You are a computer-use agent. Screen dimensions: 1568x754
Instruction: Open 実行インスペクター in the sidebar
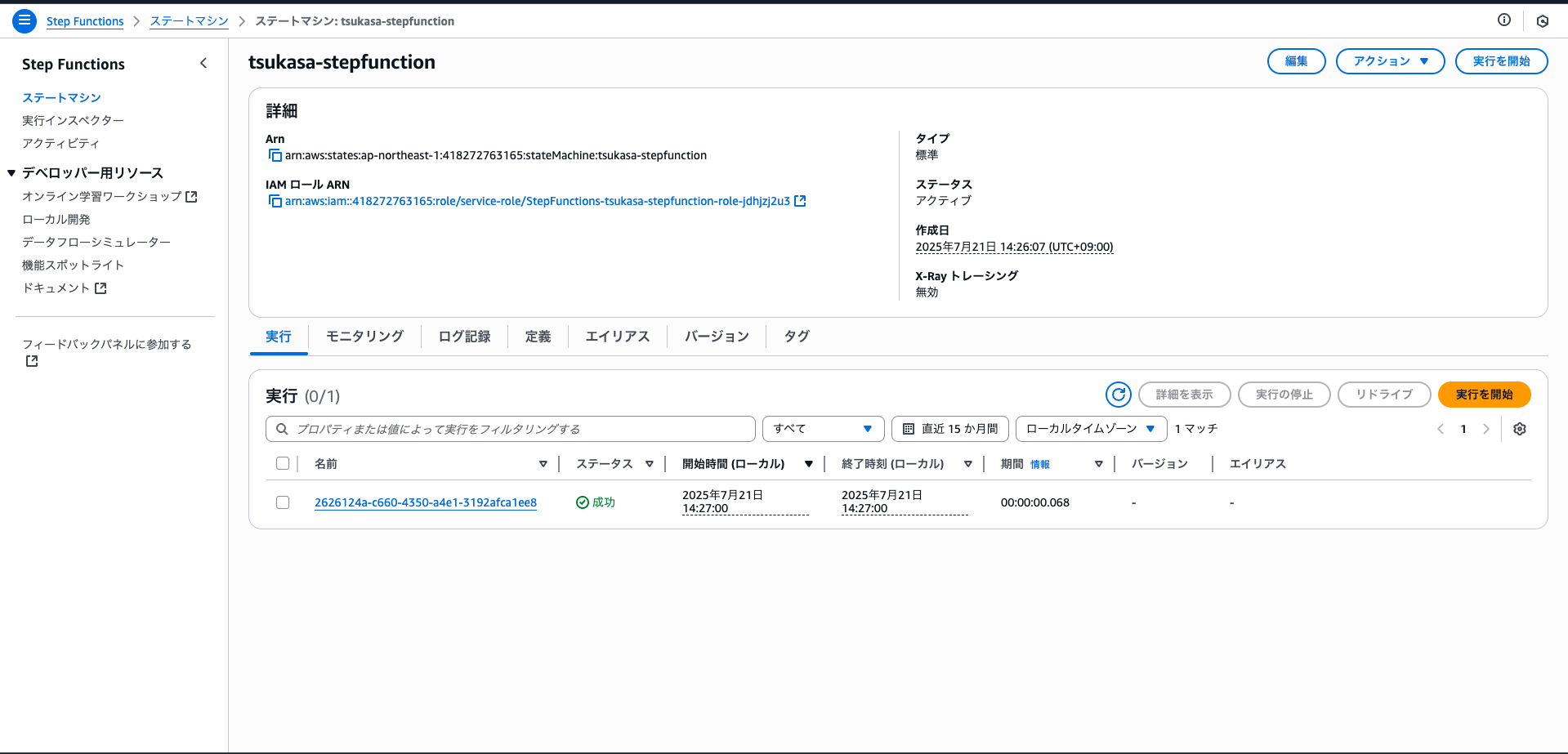(x=73, y=121)
